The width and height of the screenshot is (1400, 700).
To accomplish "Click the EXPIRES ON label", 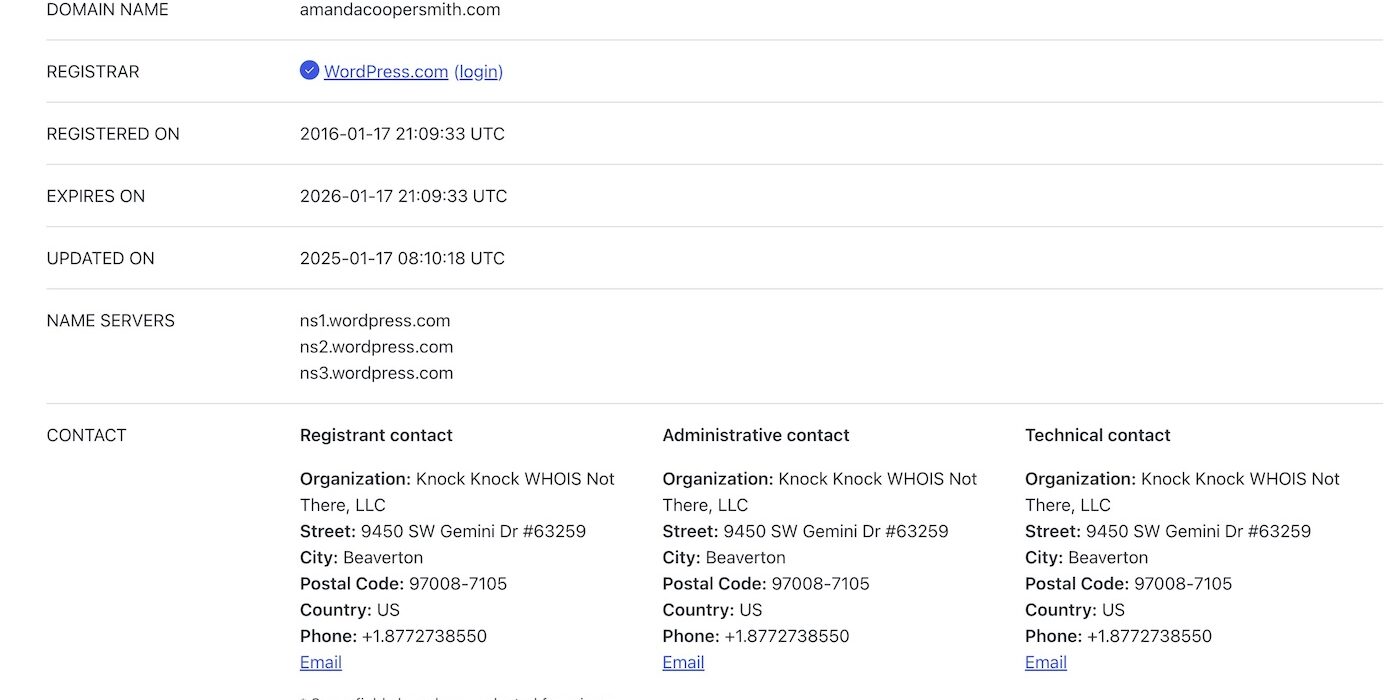I will pos(96,196).
